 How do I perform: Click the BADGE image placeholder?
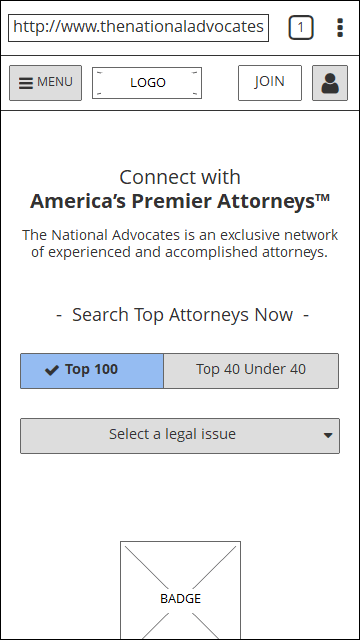[180, 590]
